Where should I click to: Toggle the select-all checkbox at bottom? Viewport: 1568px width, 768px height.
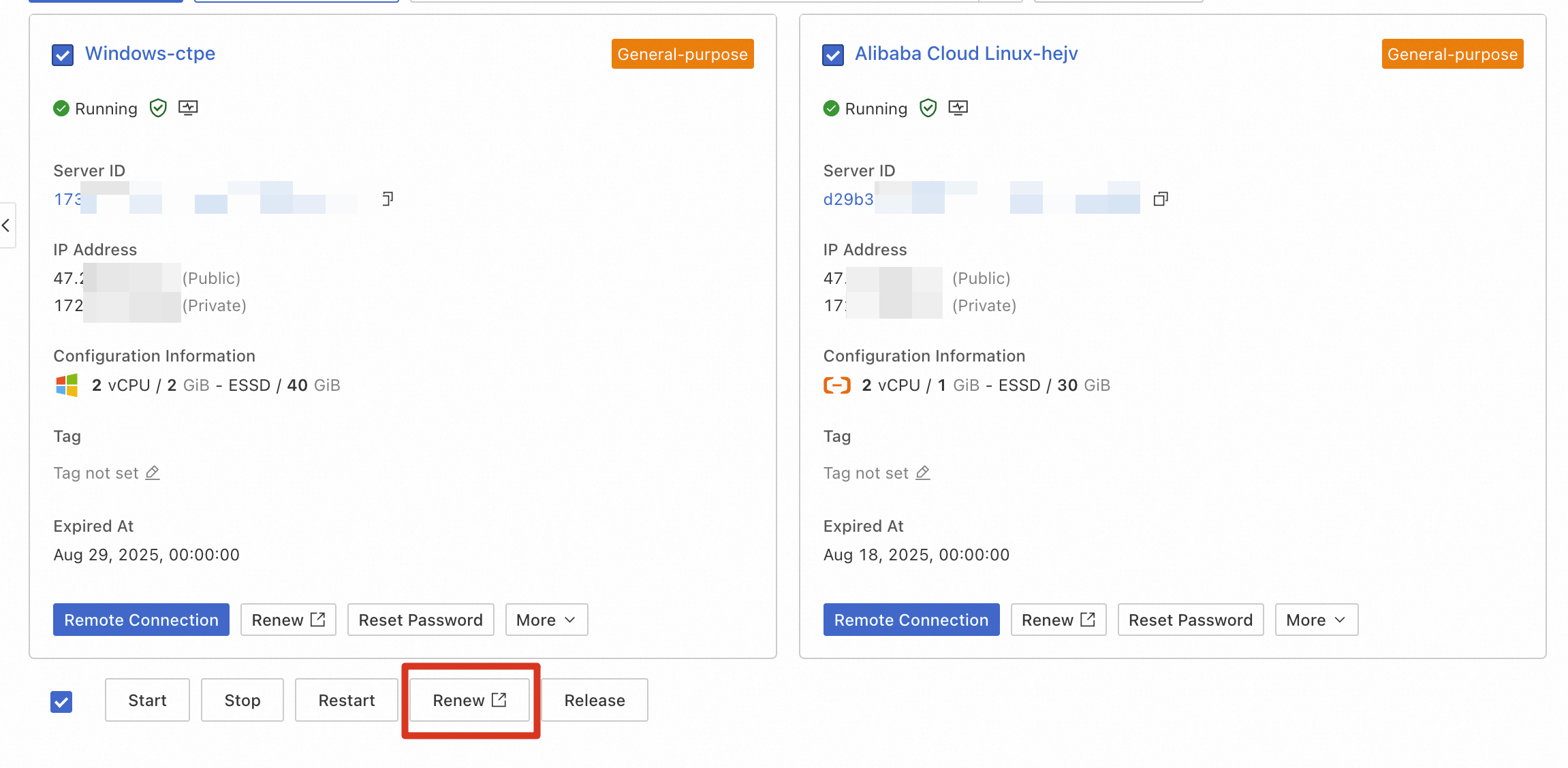pyautogui.click(x=61, y=701)
